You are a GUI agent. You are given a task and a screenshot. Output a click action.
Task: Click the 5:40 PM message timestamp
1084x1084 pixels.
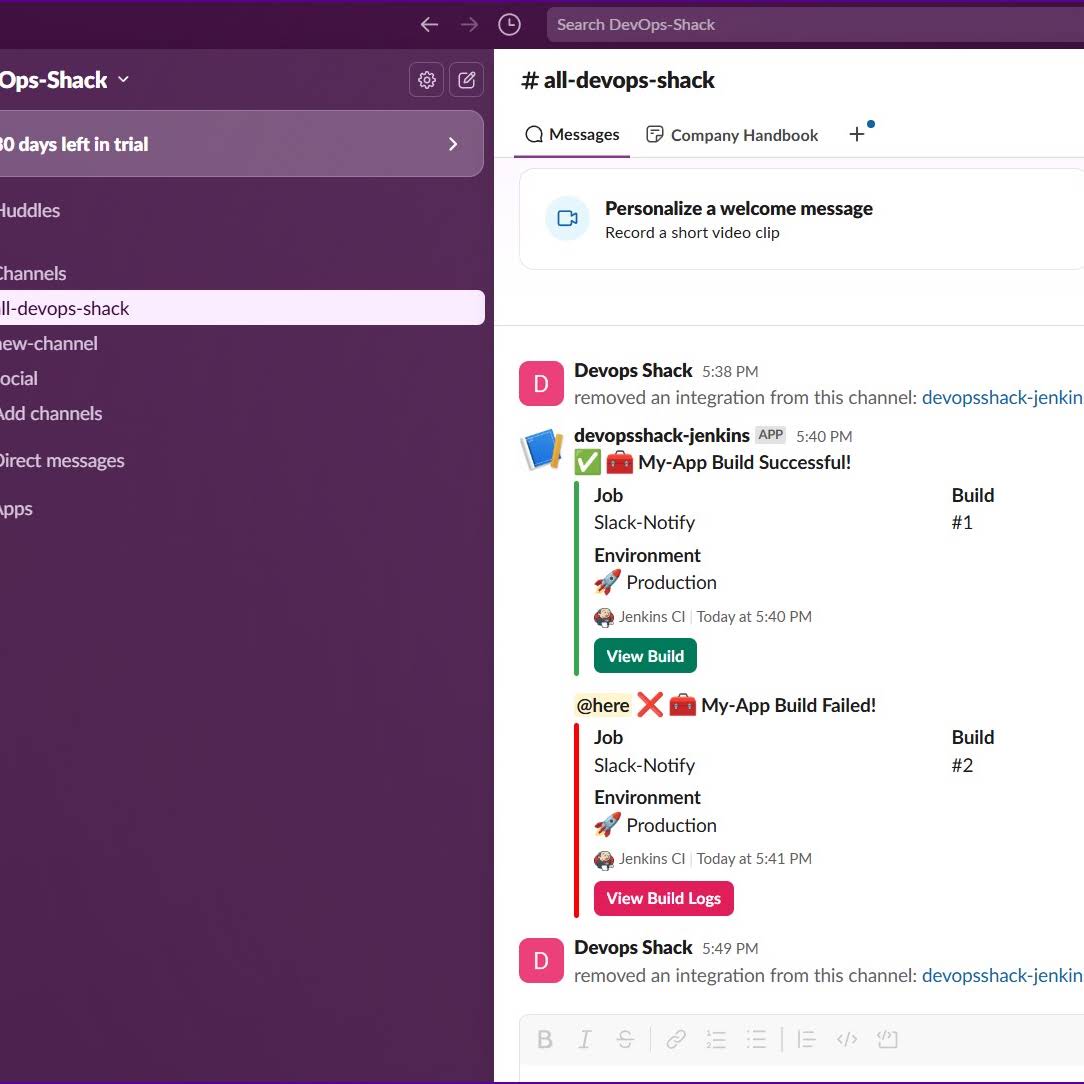pyautogui.click(x=824, y=436)
